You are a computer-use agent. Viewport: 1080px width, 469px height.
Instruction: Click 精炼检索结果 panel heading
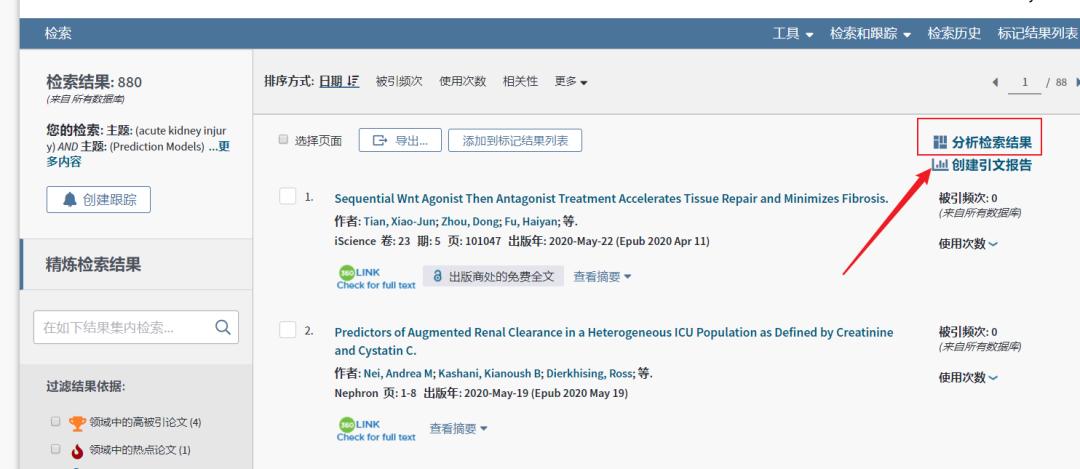point(93,264)
